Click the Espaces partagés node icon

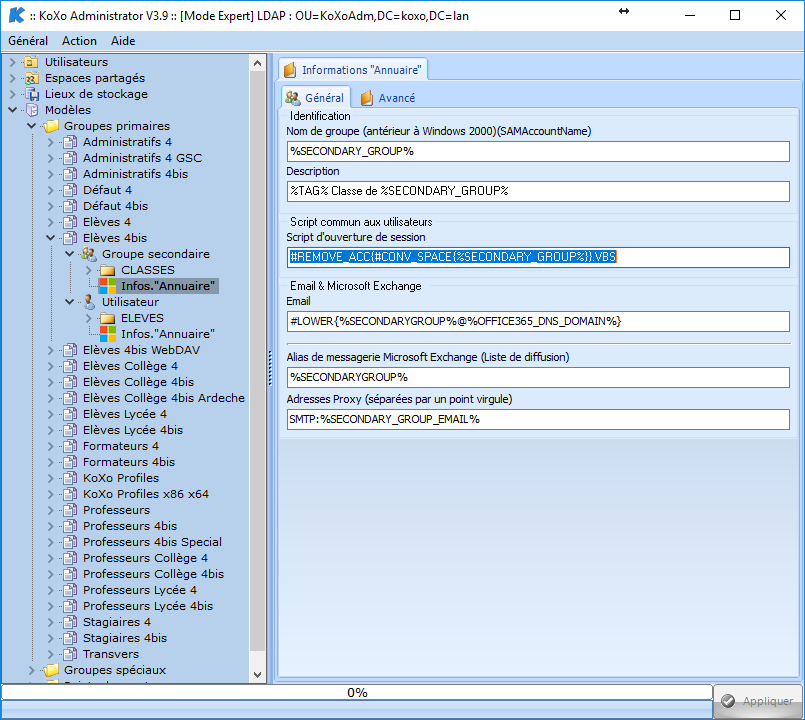coord(31,78)
